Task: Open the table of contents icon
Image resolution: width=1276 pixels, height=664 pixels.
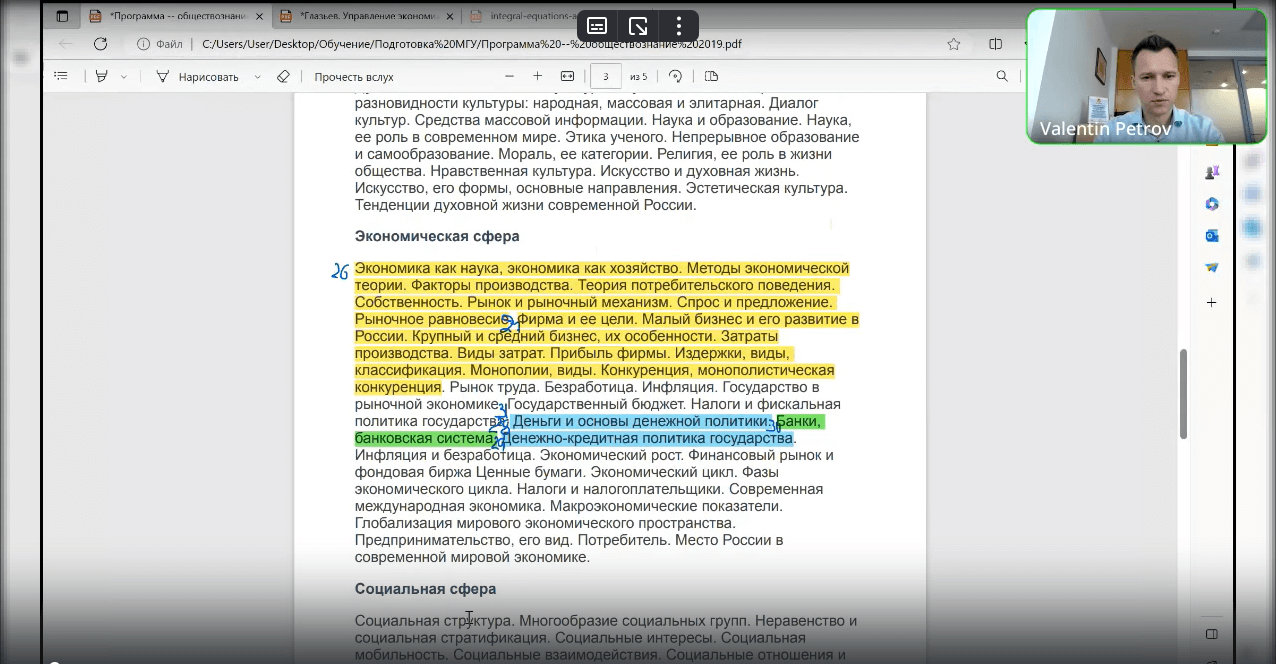Action: click(62, 76)
